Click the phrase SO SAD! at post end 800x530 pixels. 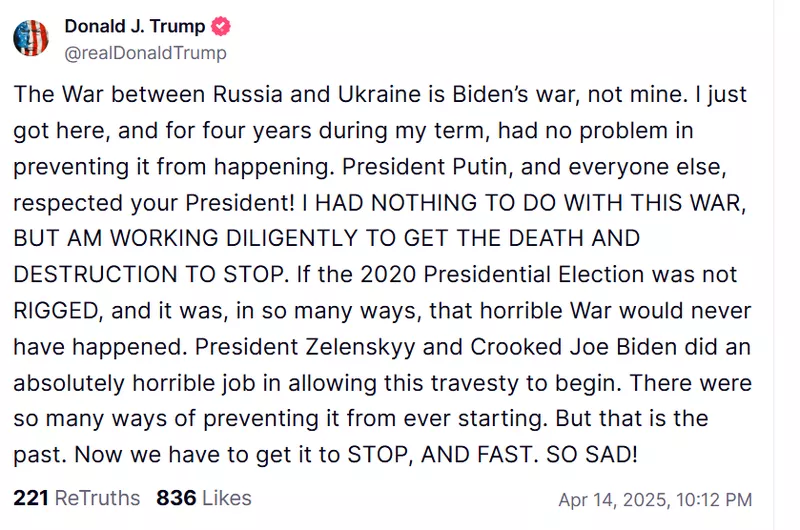[592, 454]
